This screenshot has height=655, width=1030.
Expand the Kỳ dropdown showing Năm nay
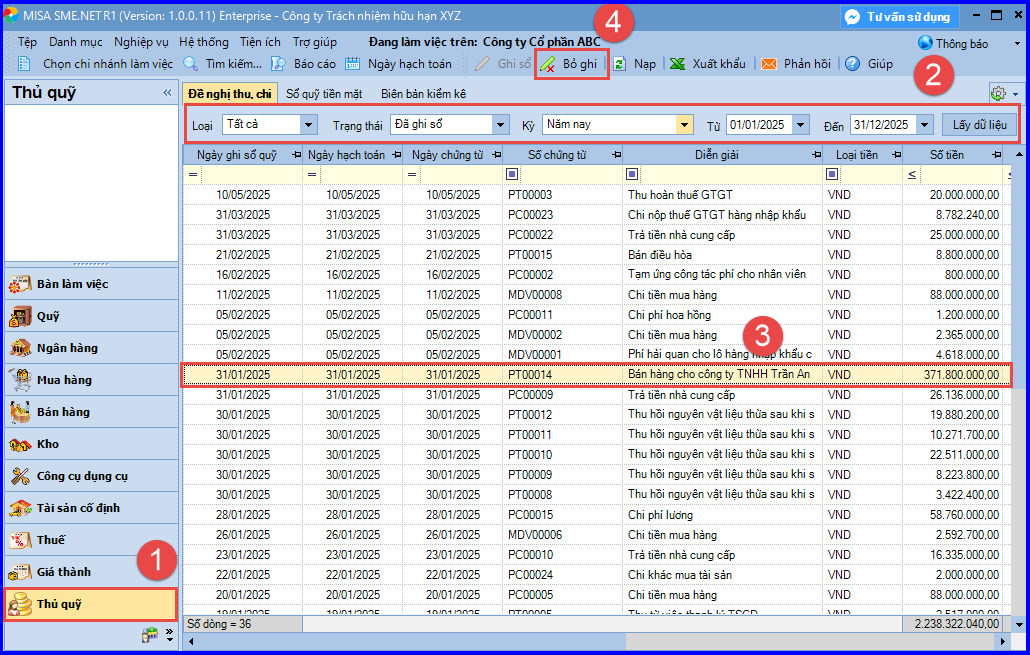684,125
